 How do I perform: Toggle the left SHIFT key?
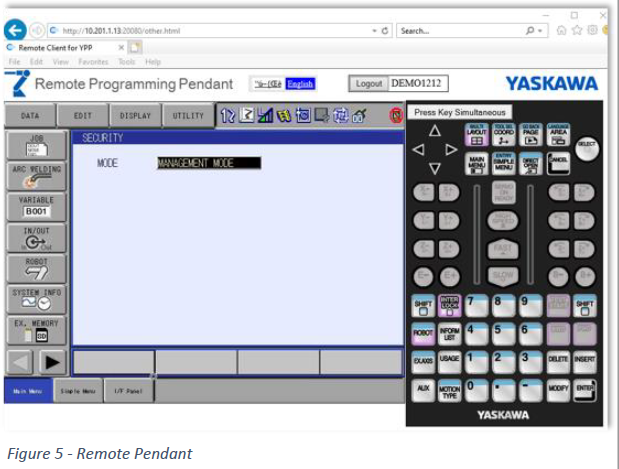coord(423,306)
